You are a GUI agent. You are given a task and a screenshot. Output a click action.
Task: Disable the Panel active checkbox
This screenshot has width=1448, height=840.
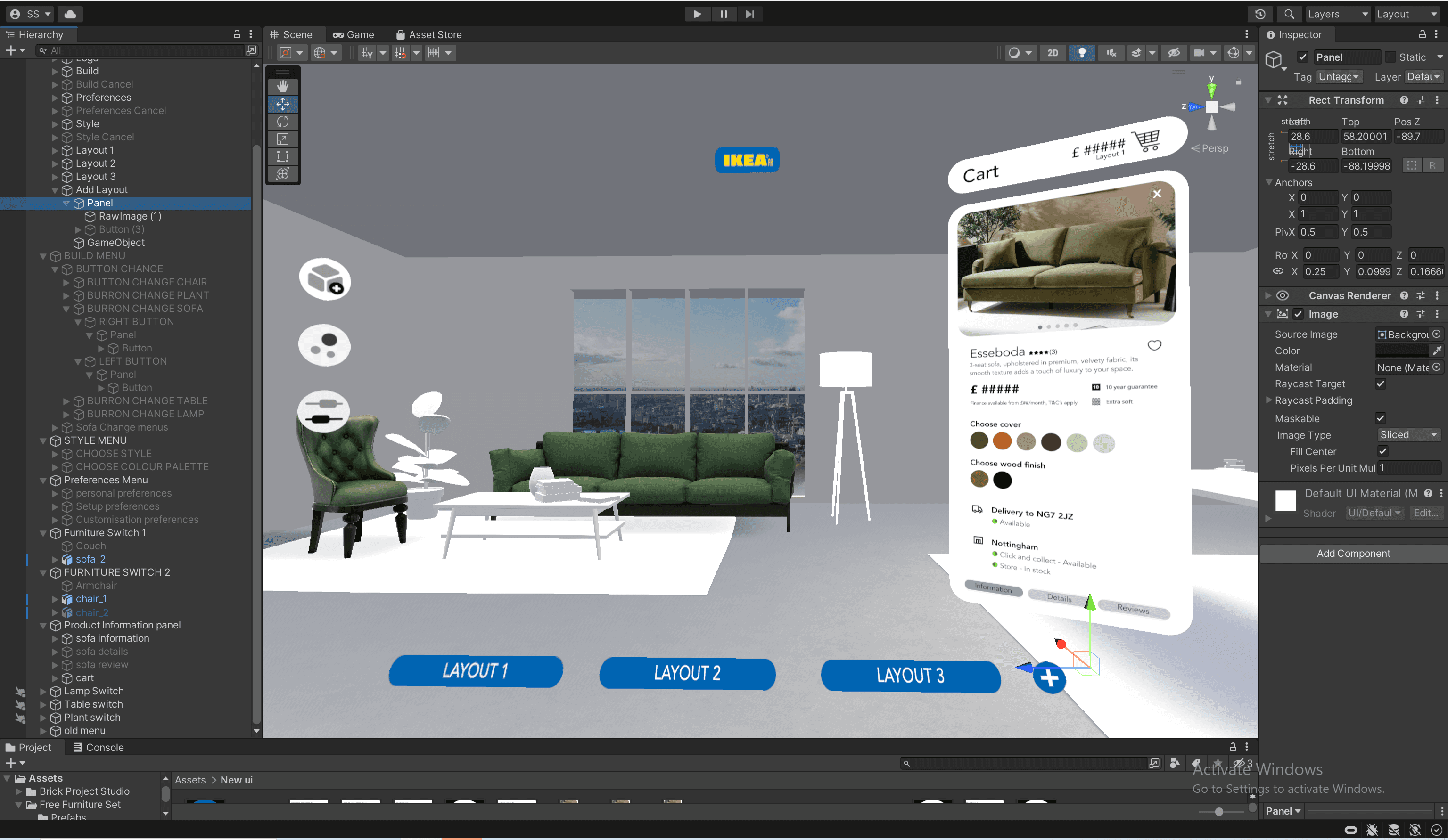tap(1303, 57)
